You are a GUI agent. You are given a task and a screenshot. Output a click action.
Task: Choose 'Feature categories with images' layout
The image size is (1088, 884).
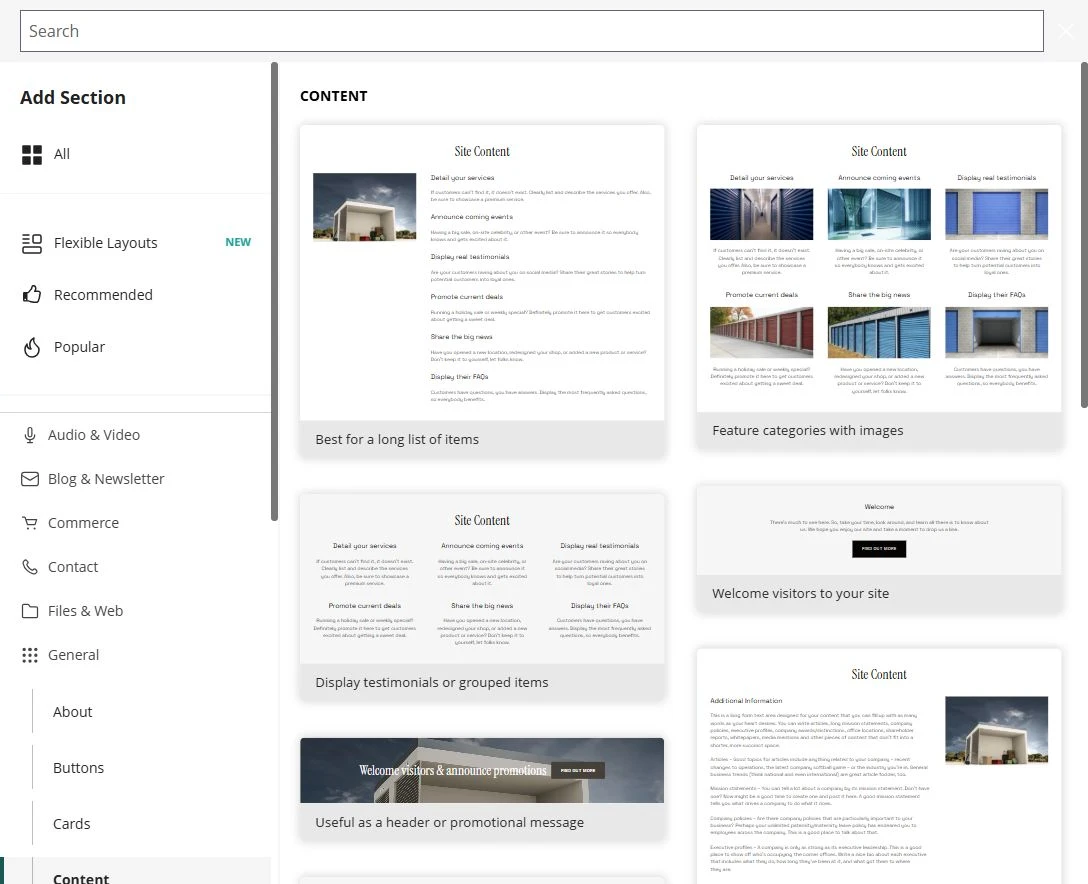pos(879,287)
